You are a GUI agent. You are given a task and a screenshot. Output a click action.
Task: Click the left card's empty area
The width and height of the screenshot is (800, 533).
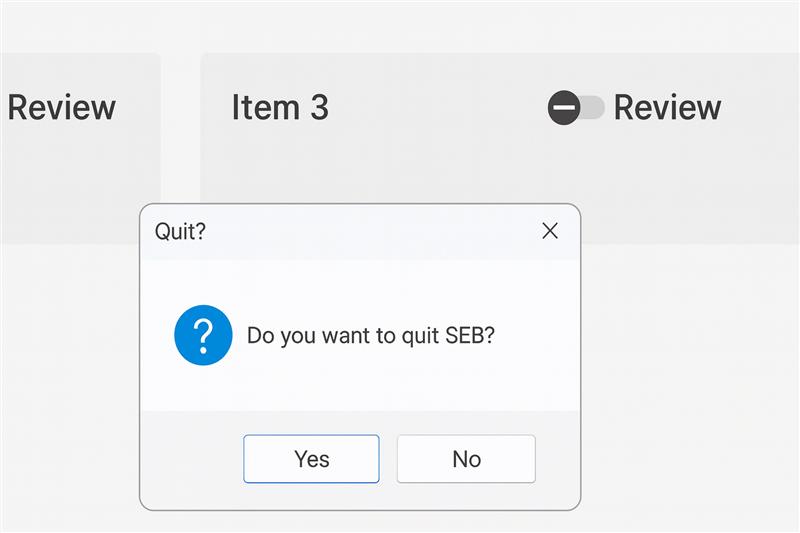[77, 173]
